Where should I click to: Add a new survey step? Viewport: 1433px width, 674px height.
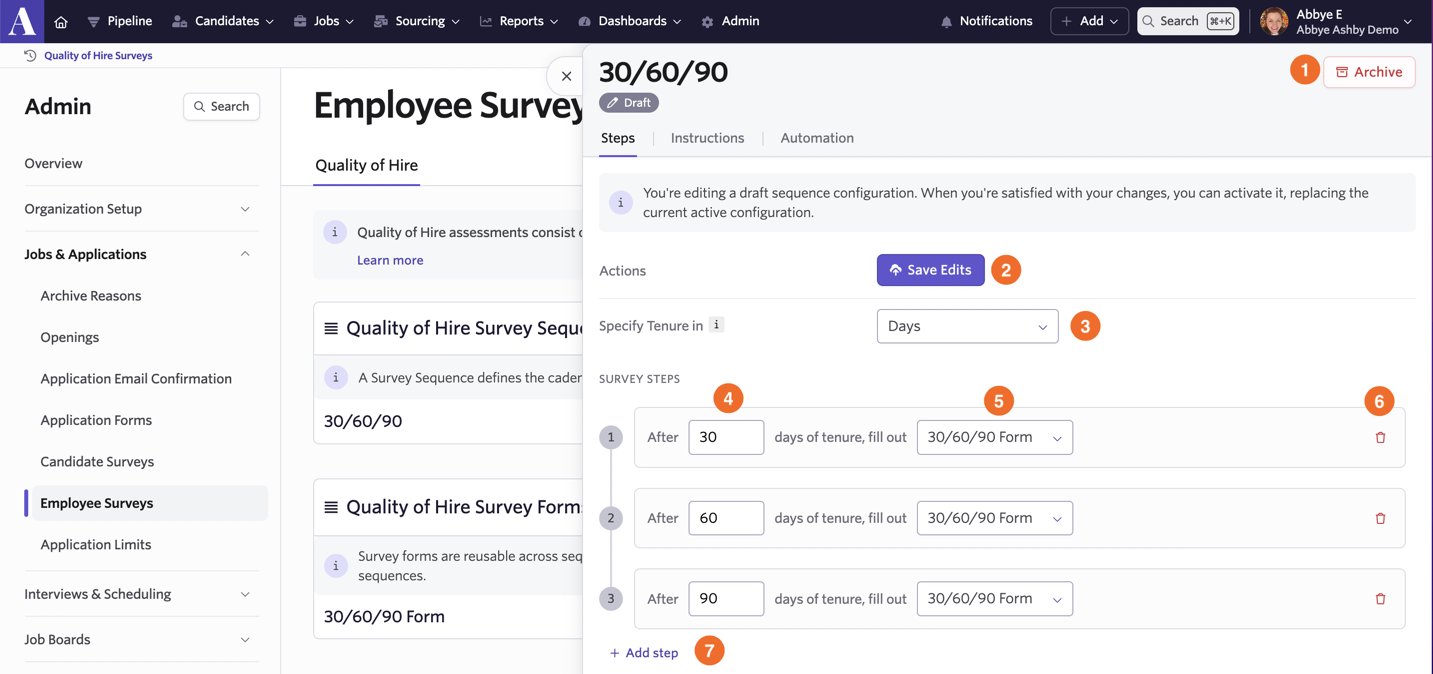coord(644,653)
